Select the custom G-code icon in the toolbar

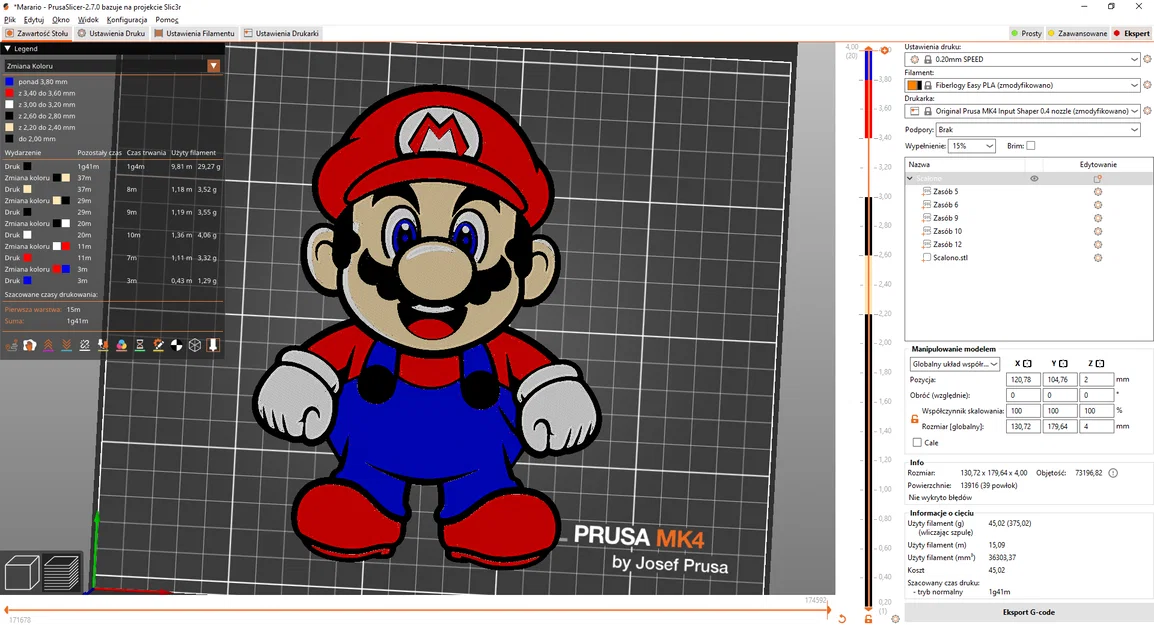157,345
